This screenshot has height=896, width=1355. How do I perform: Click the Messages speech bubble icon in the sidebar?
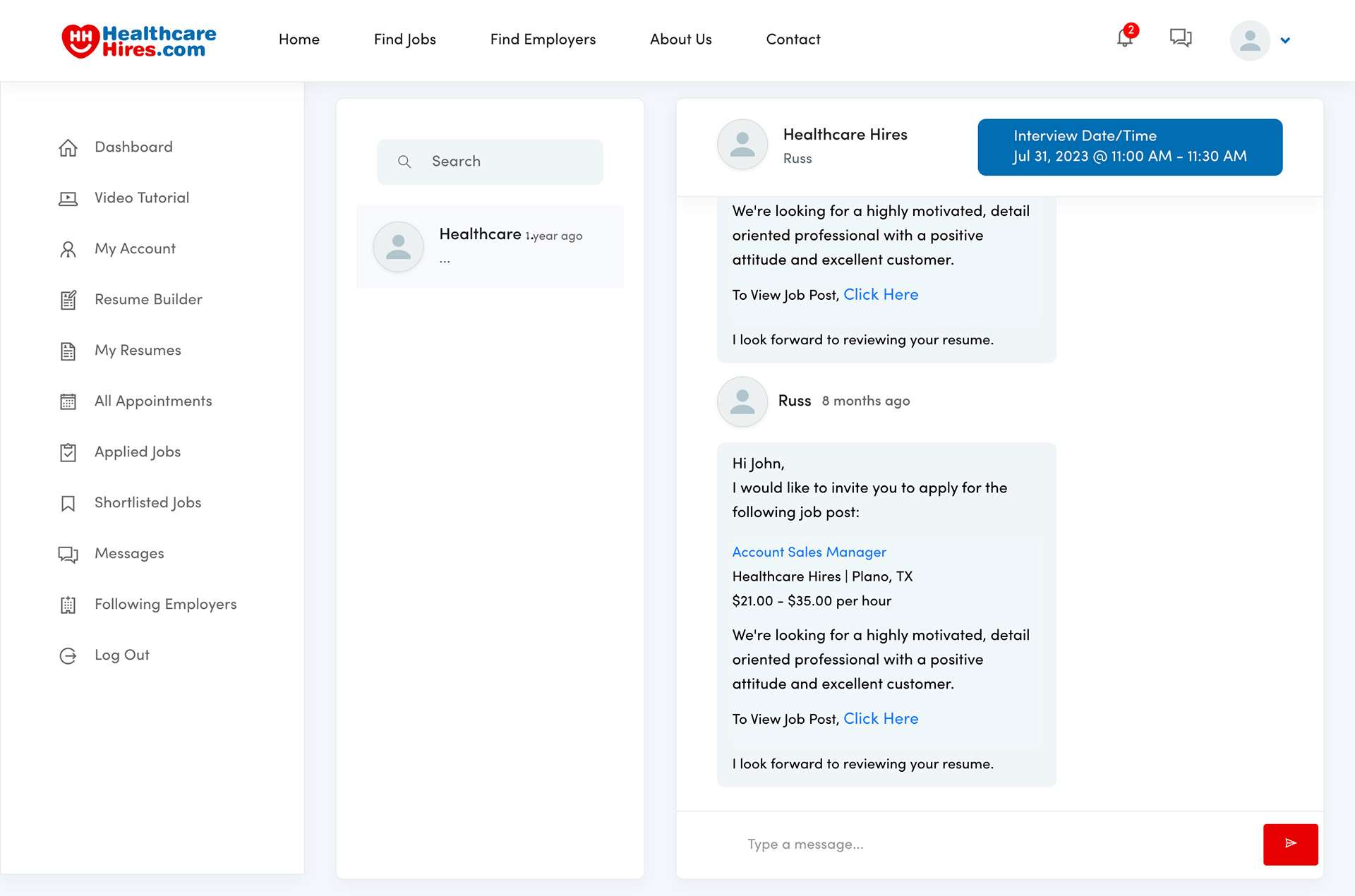[x=68, y=554]
